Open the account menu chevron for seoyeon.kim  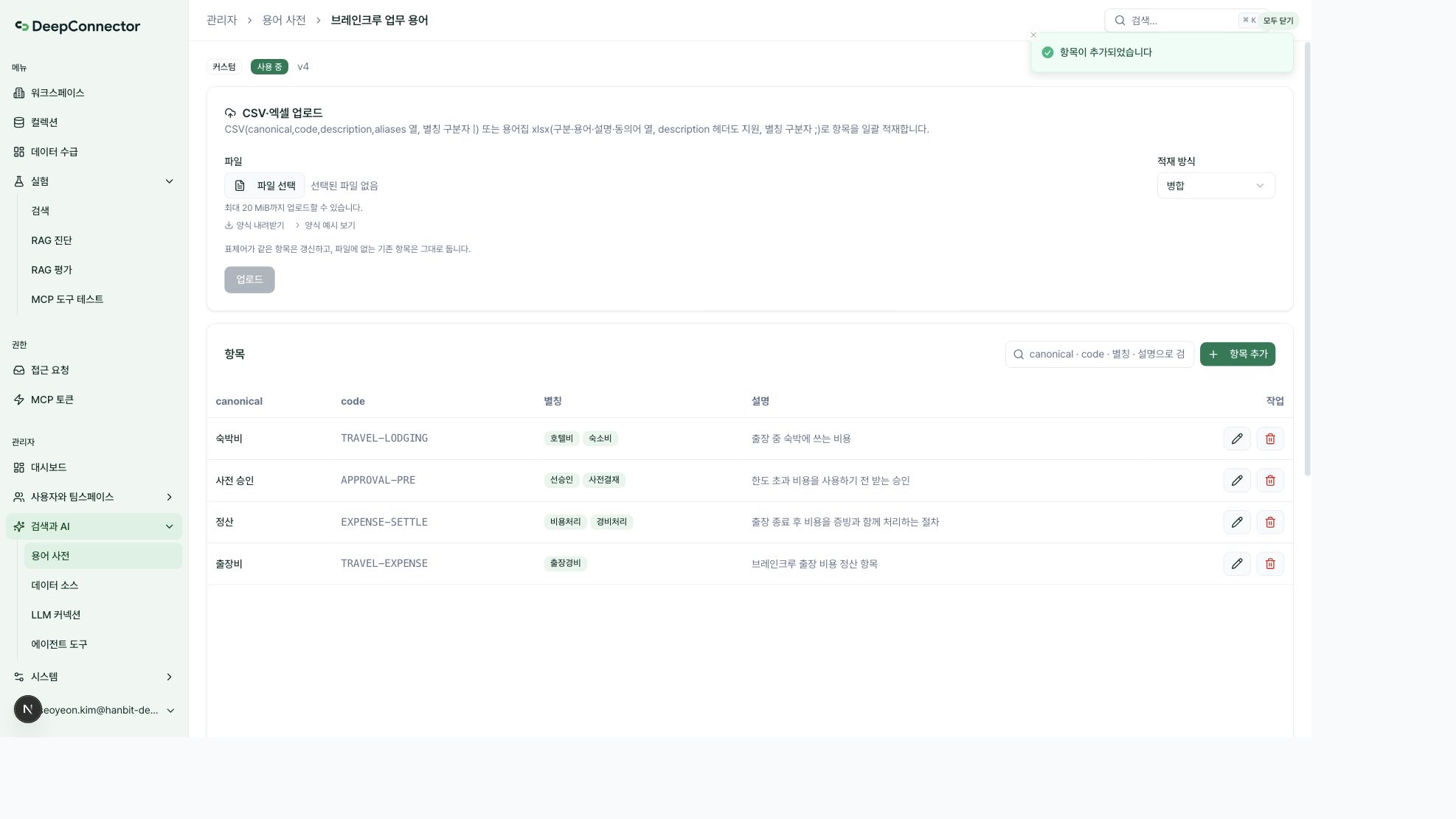tap(170, 711)
